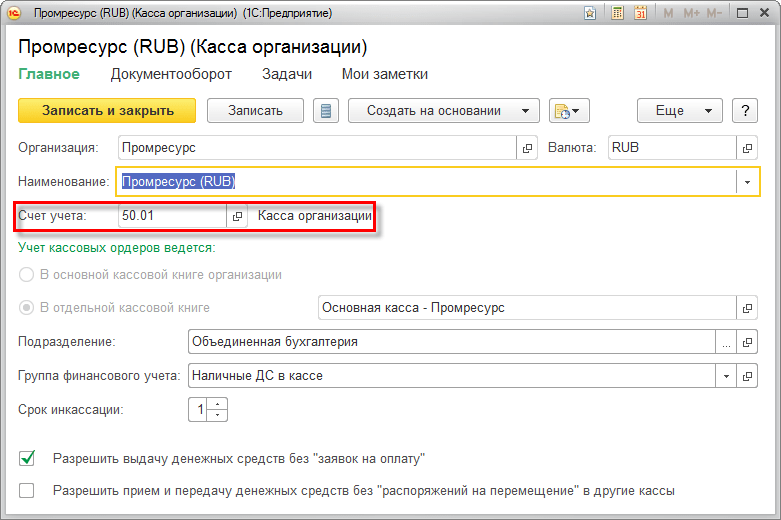Open Группа финансового учета dropdown arrow
Image resolution: width=781 pixels, height=520 pixels.
click(726, 376)
